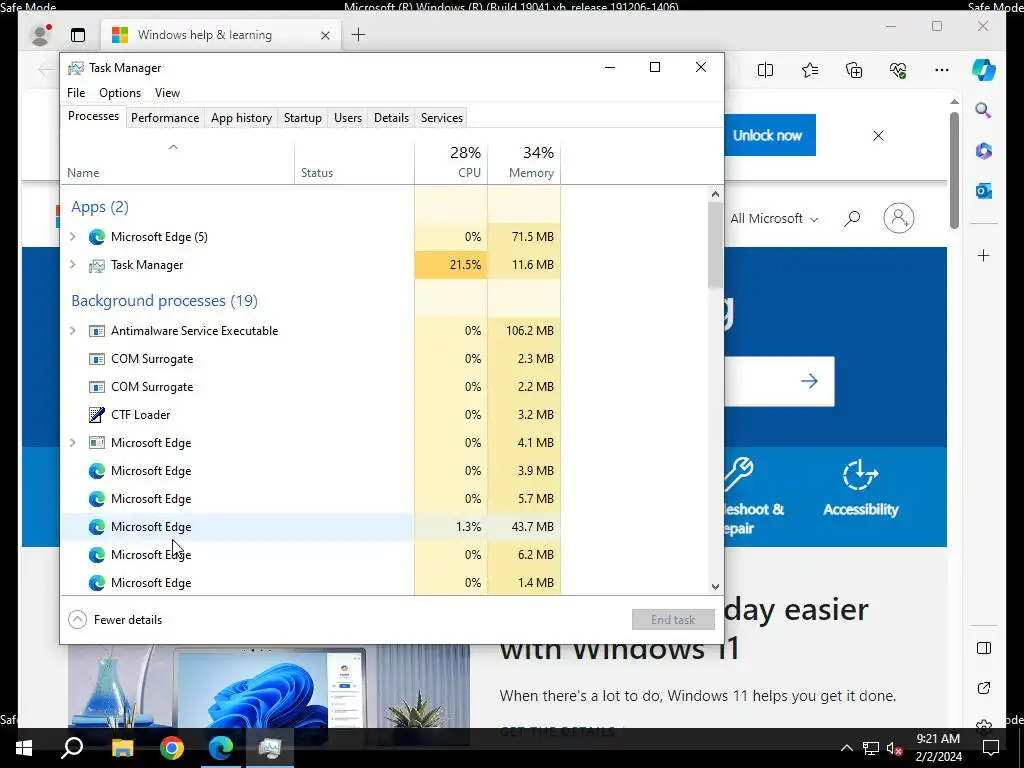Image resolution: width=1024 pixels, height=768 pixels.
Task: Switch to App history tab
Action: [241, 118]
